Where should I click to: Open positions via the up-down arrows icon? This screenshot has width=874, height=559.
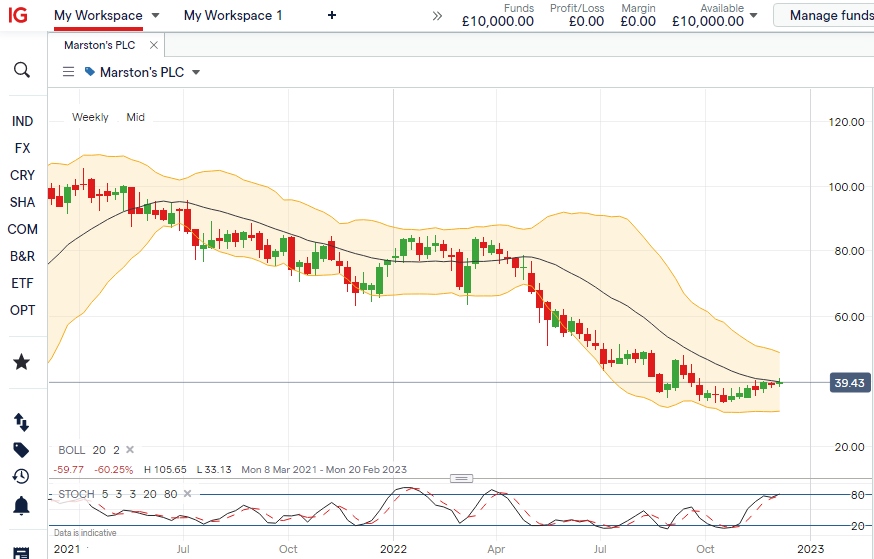point(22,422)
